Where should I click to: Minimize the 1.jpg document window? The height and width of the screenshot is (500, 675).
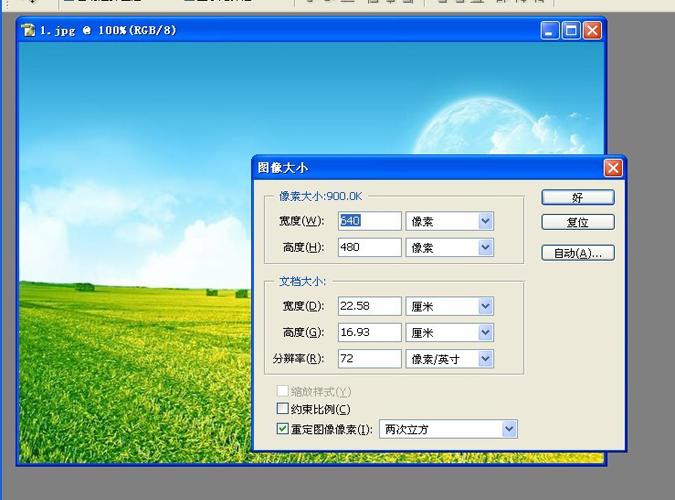(551, 31)
